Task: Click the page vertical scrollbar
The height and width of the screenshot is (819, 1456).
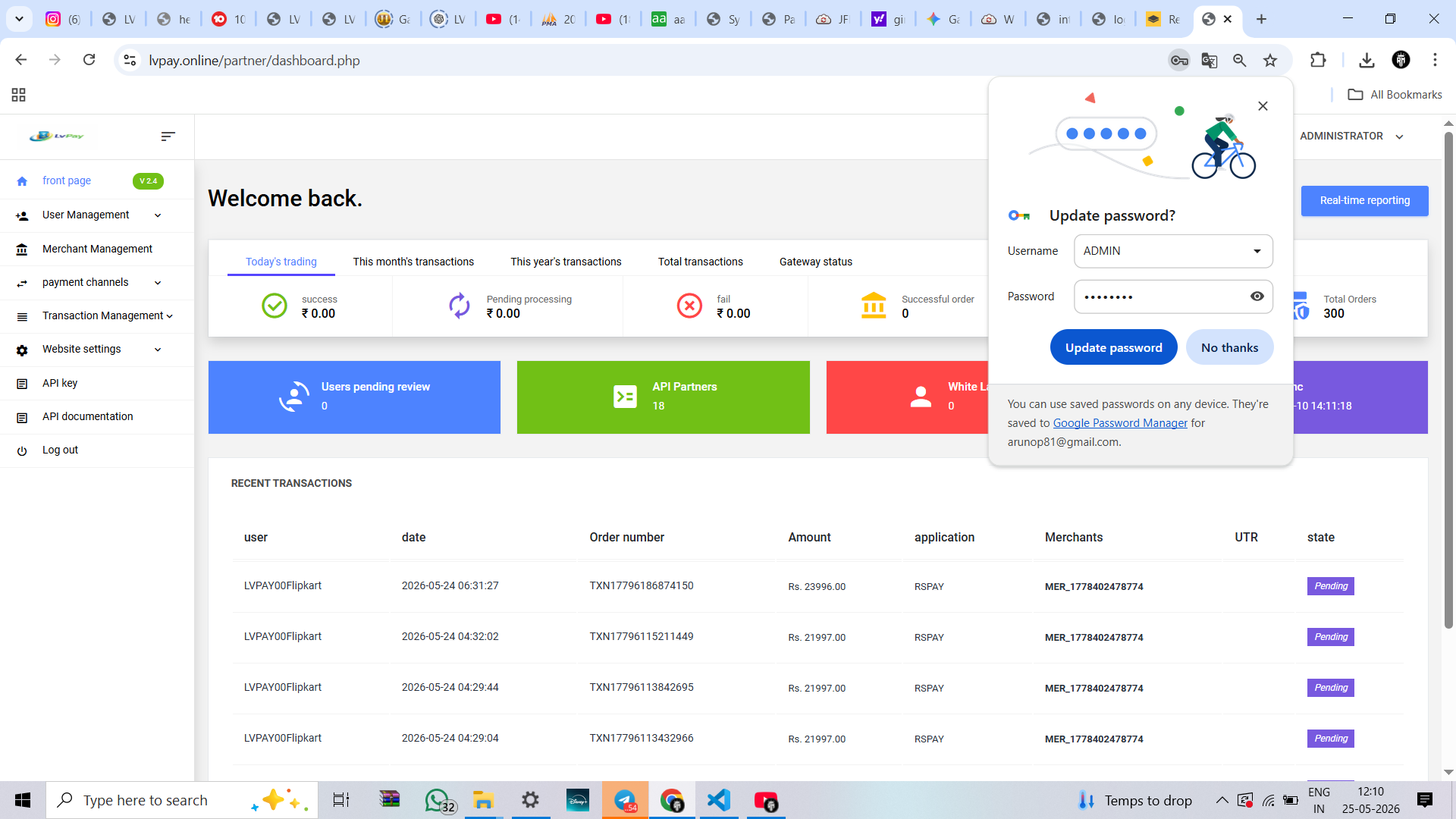Action: pyautogui.click(x=1448, y=379)
